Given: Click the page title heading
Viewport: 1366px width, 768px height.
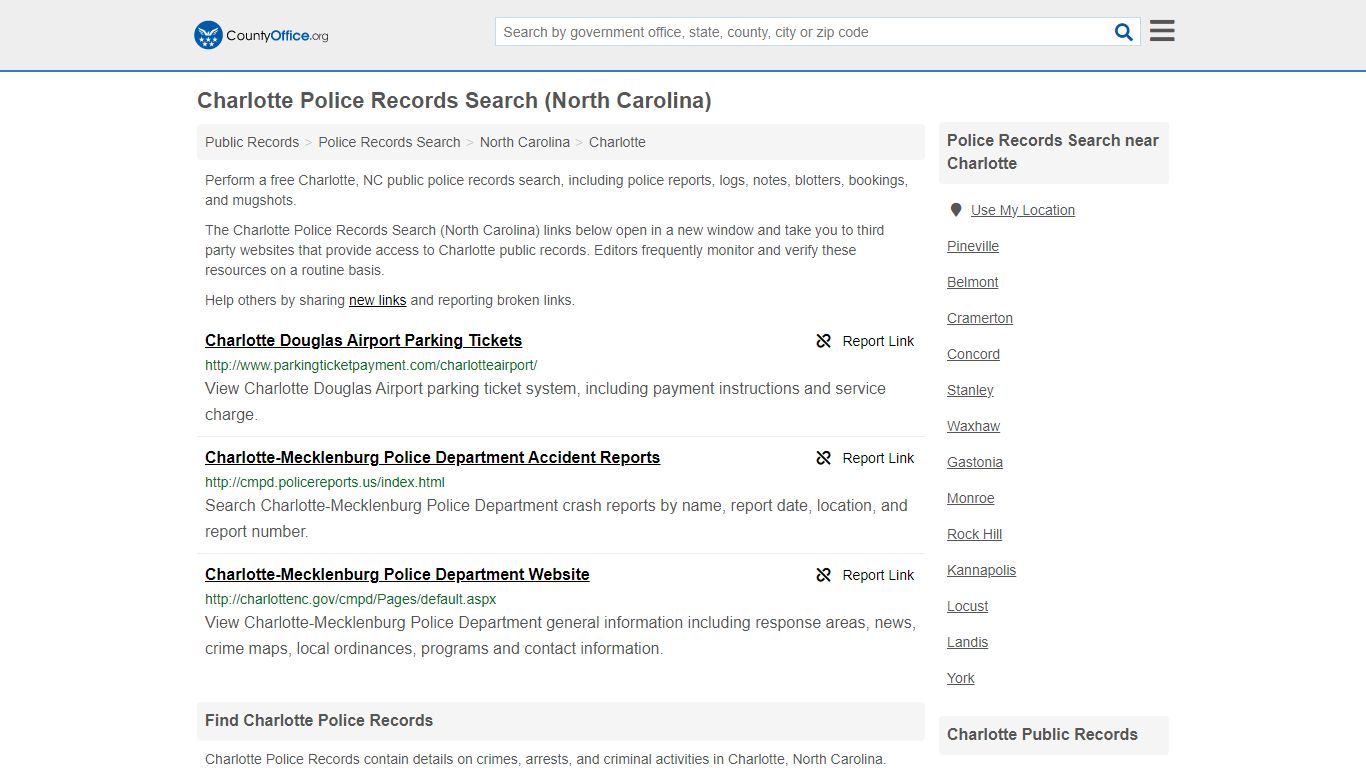Looking at the screenshot, I should coord(454,100).
